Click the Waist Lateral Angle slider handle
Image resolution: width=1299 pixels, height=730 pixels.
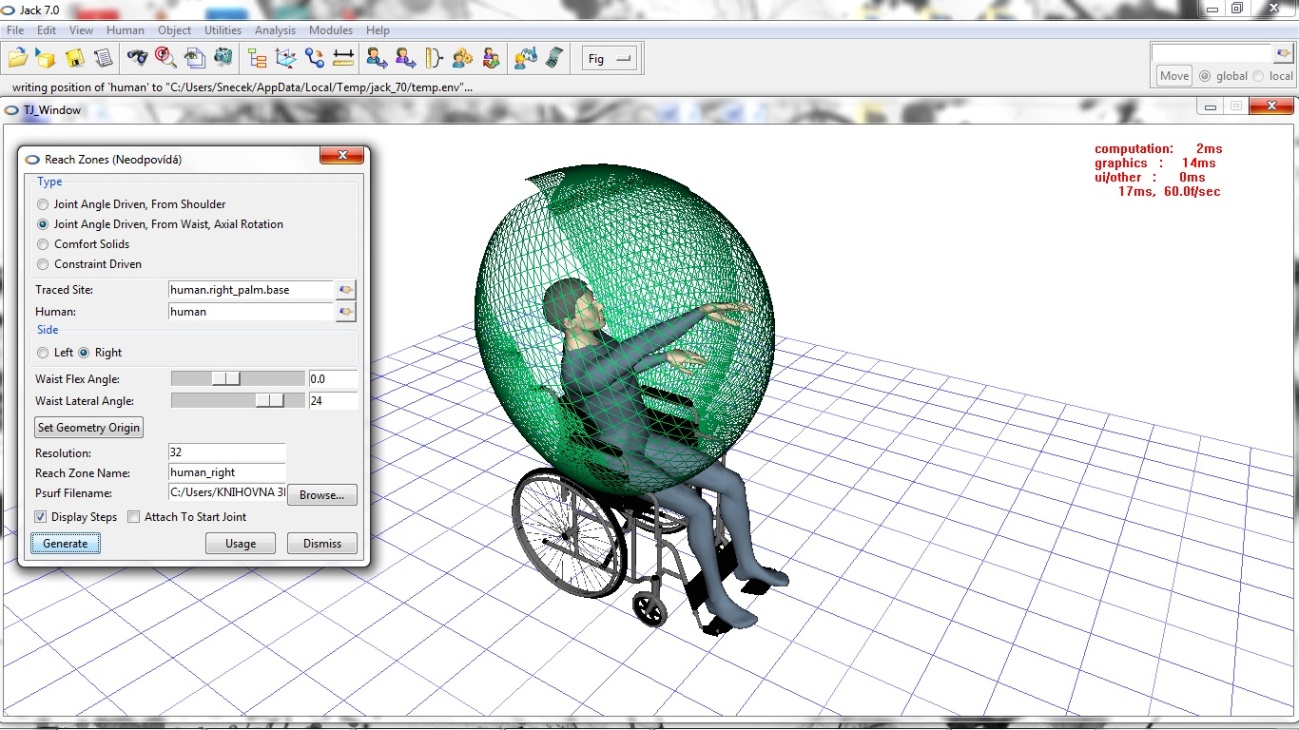coord(270,401)
